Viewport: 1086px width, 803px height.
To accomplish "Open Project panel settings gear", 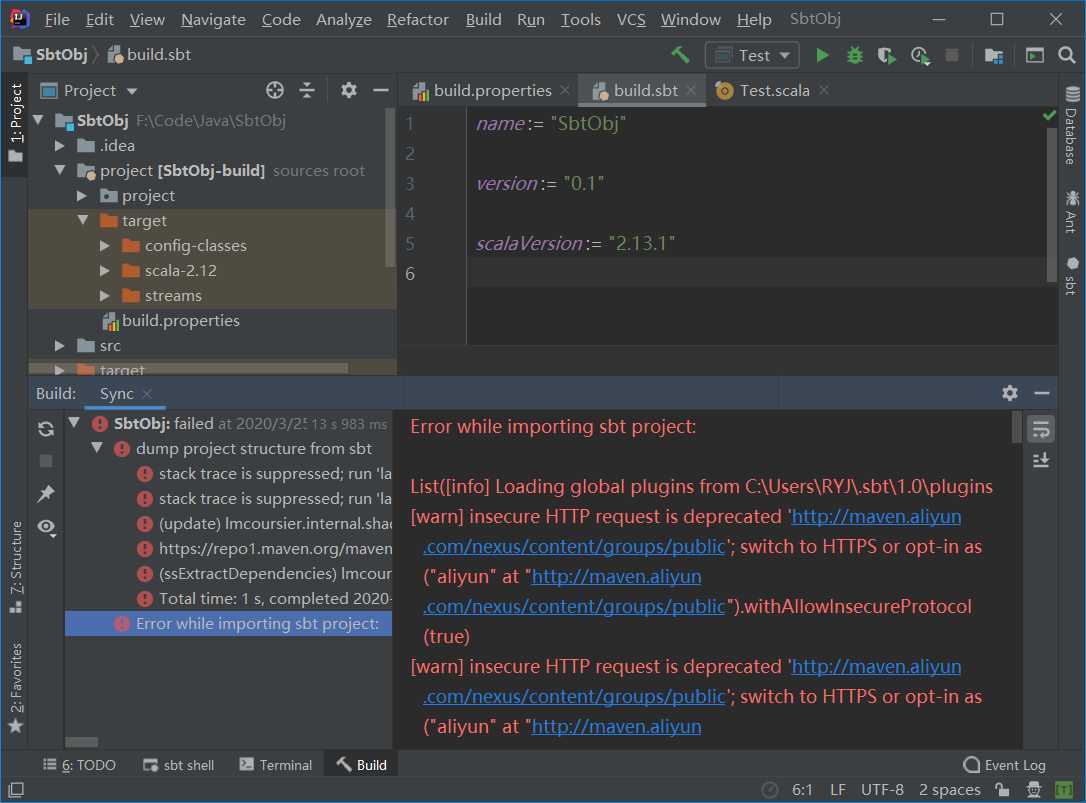I will point(349,90).
